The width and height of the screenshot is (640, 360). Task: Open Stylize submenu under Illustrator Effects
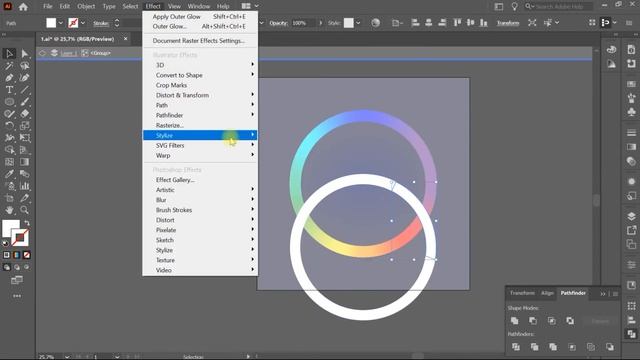[x=200, y=135]
